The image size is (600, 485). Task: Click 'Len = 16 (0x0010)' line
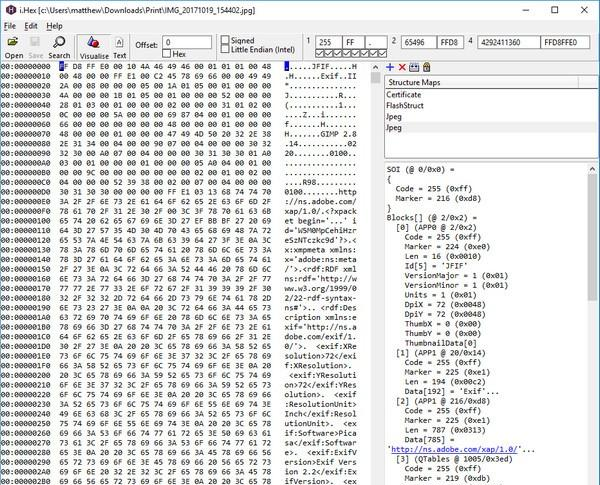(x=442, y=256)
